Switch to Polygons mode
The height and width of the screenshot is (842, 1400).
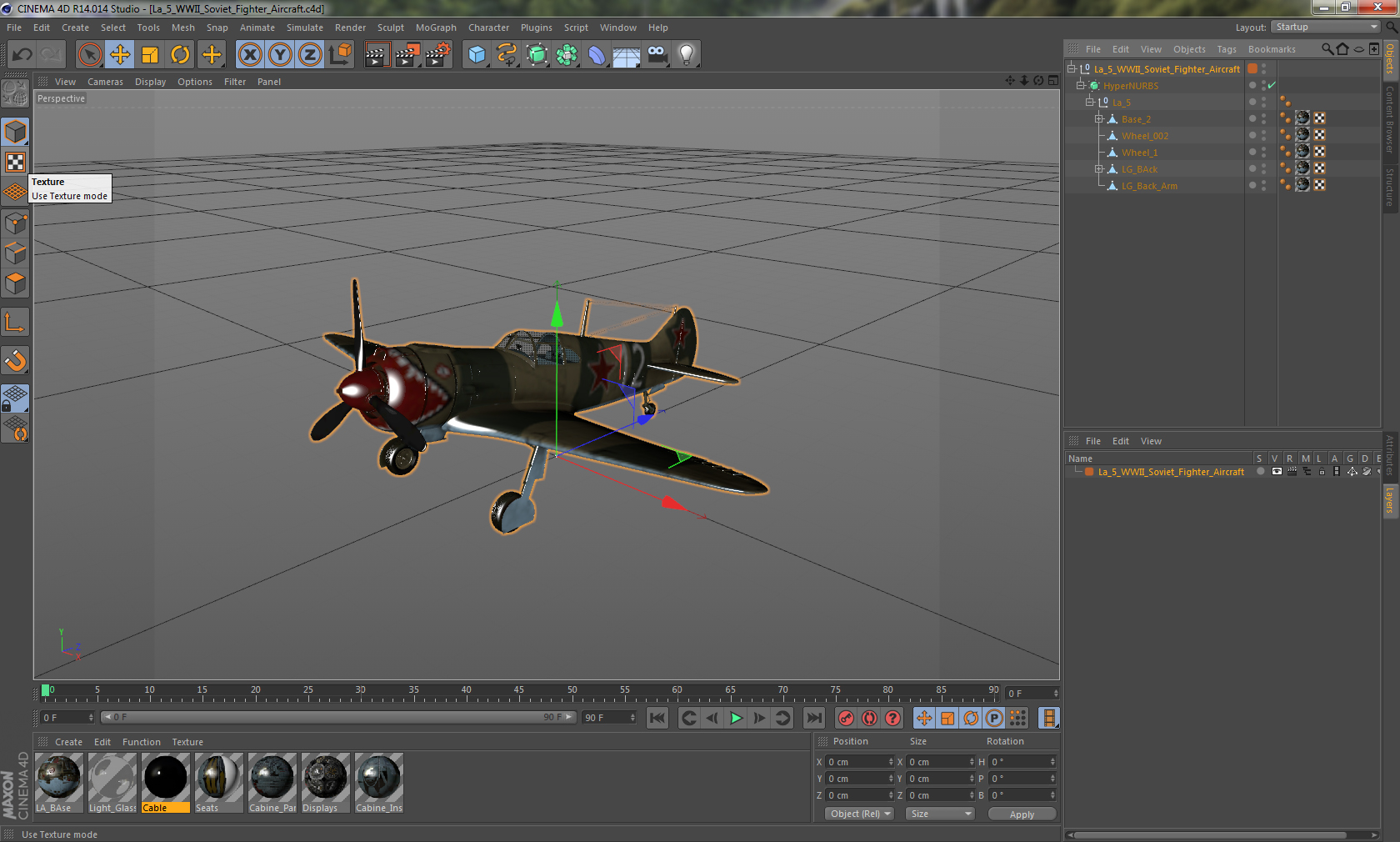click(x=15, y=283)
